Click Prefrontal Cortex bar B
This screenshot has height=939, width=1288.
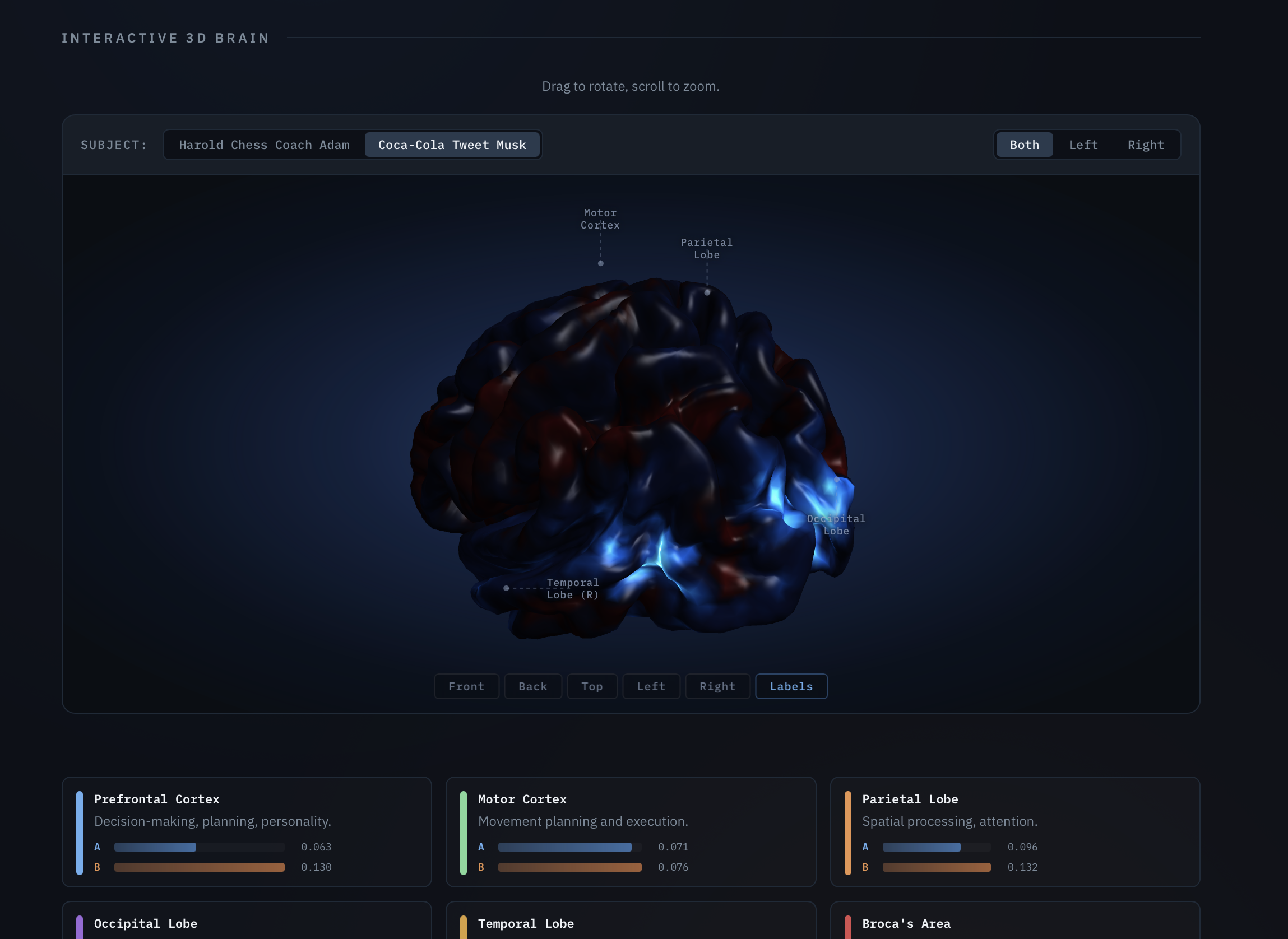(199, 867)
